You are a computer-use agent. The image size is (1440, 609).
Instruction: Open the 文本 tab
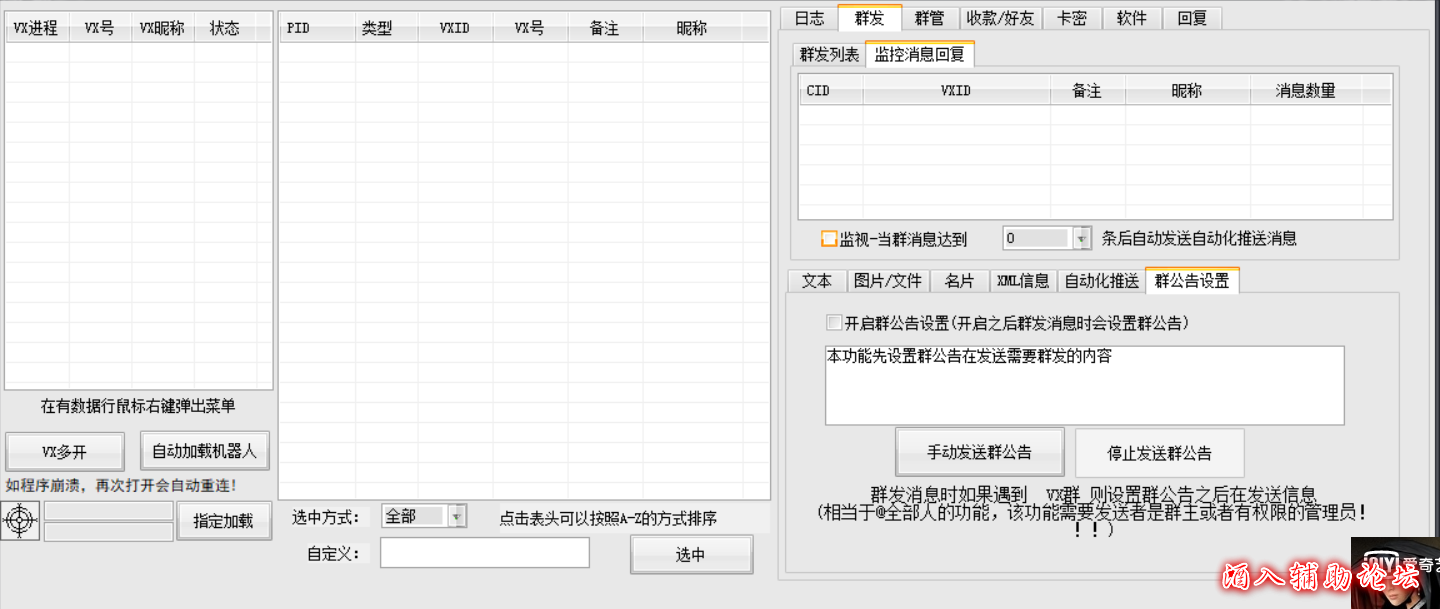pyautogui.click(x=816, y=281)
